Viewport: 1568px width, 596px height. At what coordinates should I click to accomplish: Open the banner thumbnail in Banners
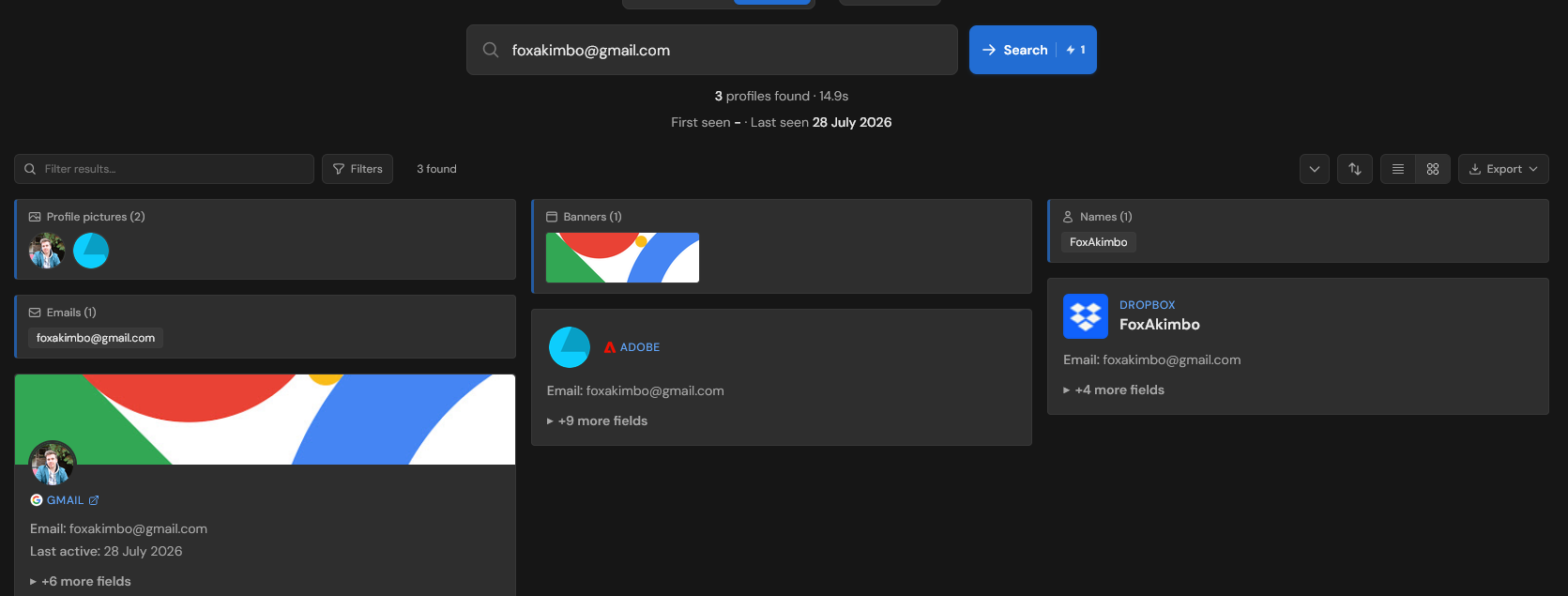622,257
